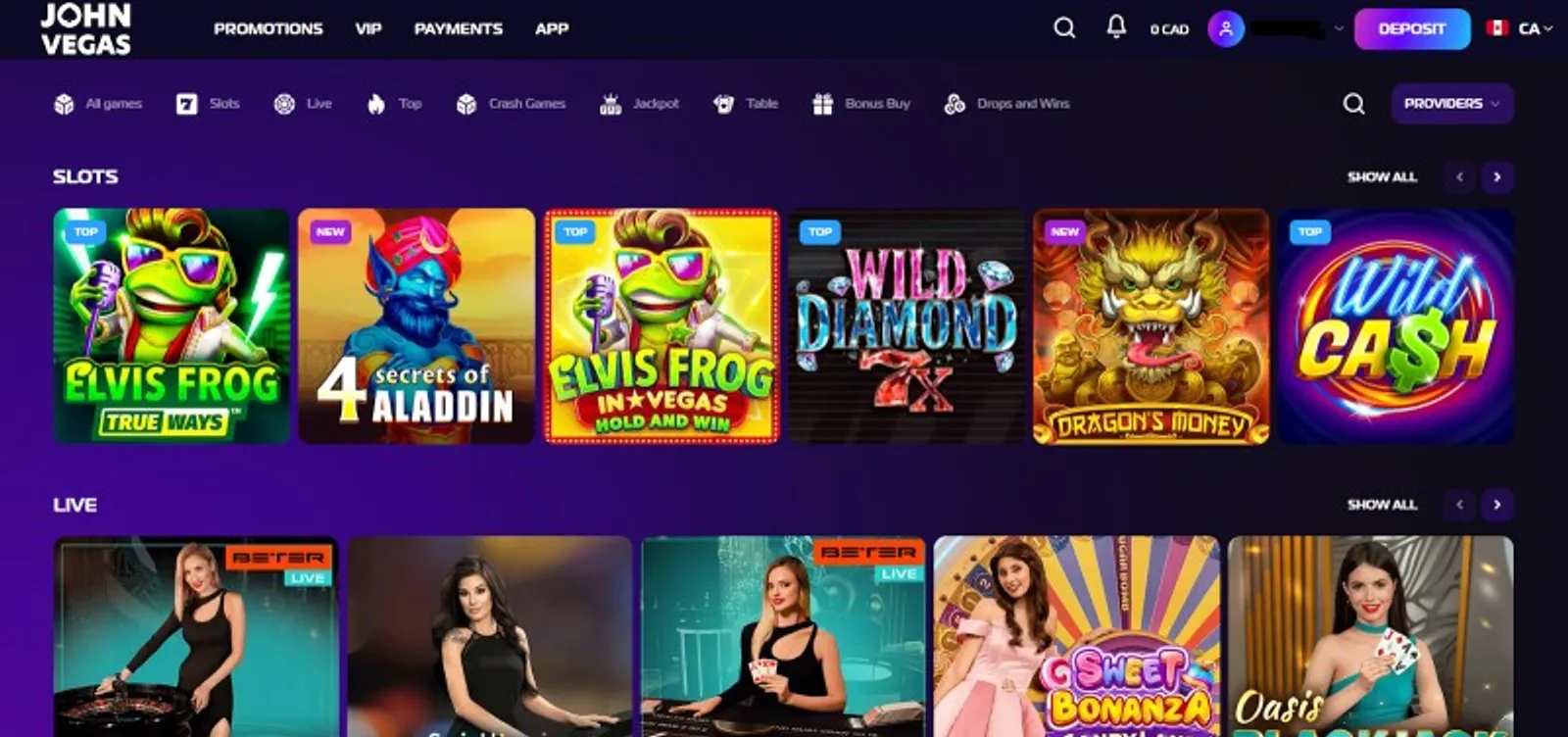This screenshot has width=1568, height=737.
Task: Click the Jackpot crown icon
Action: (x=611, y=104)
